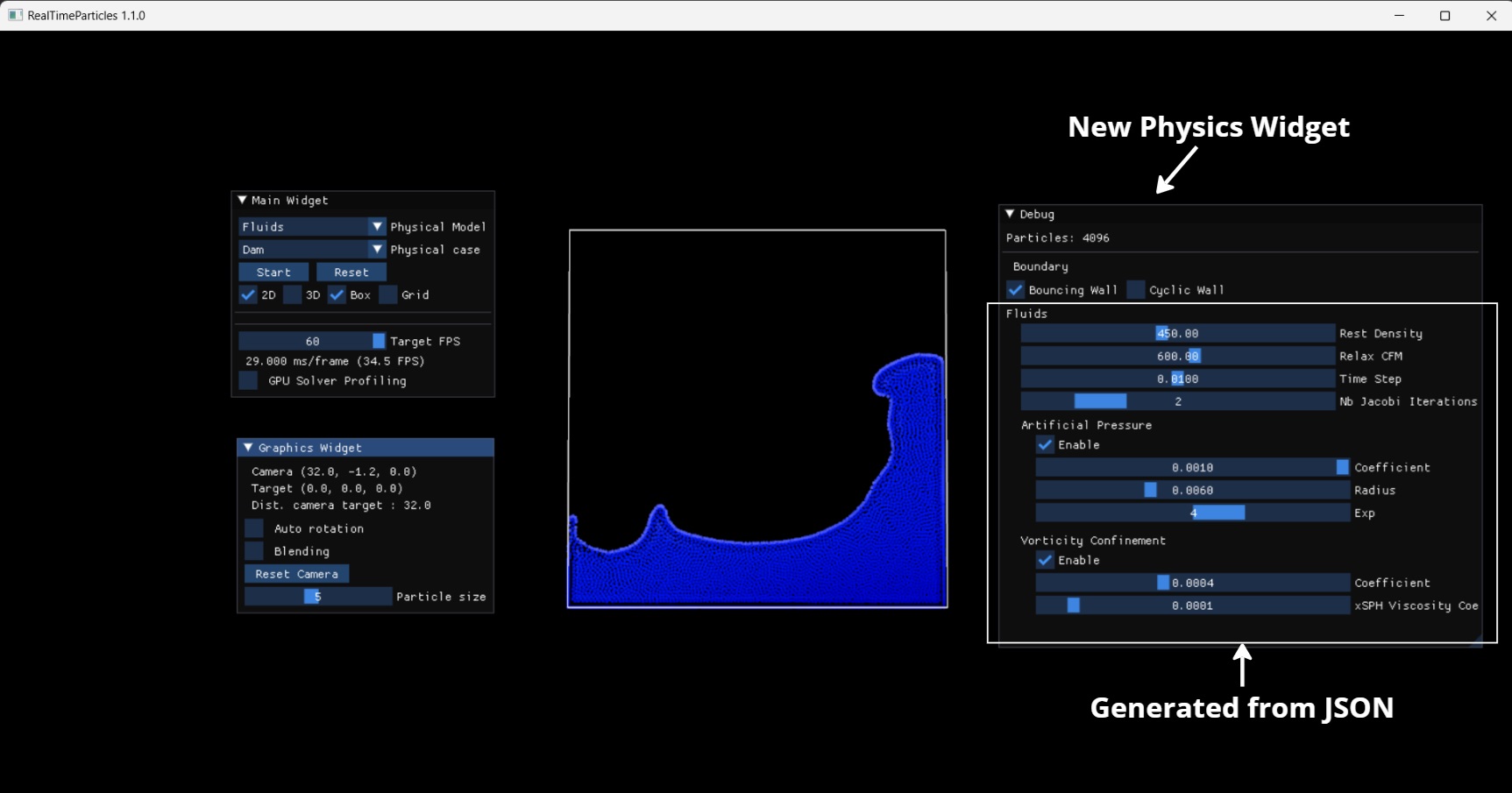Click the Artificial Pressure heading
Viewport: 1512px width, 793px height.
tap(1086, 425)
